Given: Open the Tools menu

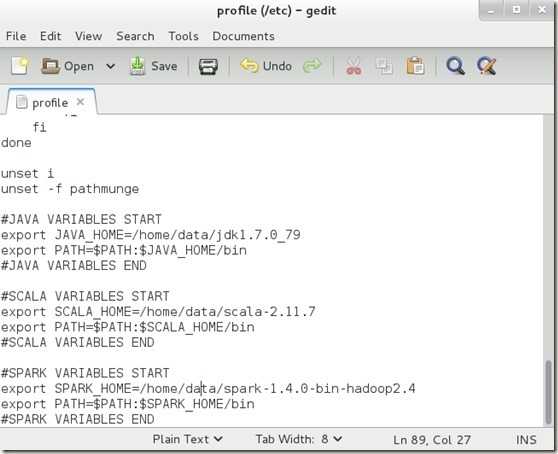Looking at the screenshot, I should click(183, 36).
